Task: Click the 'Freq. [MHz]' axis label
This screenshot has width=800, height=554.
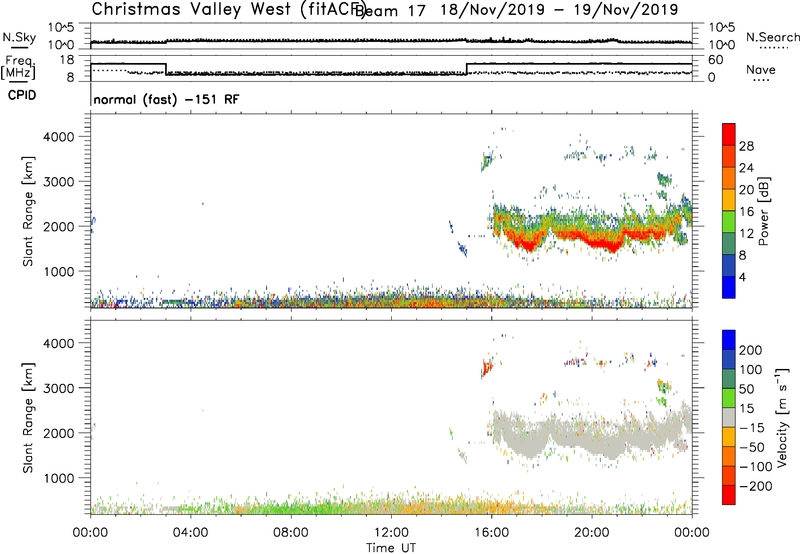Action: point(19,68)
